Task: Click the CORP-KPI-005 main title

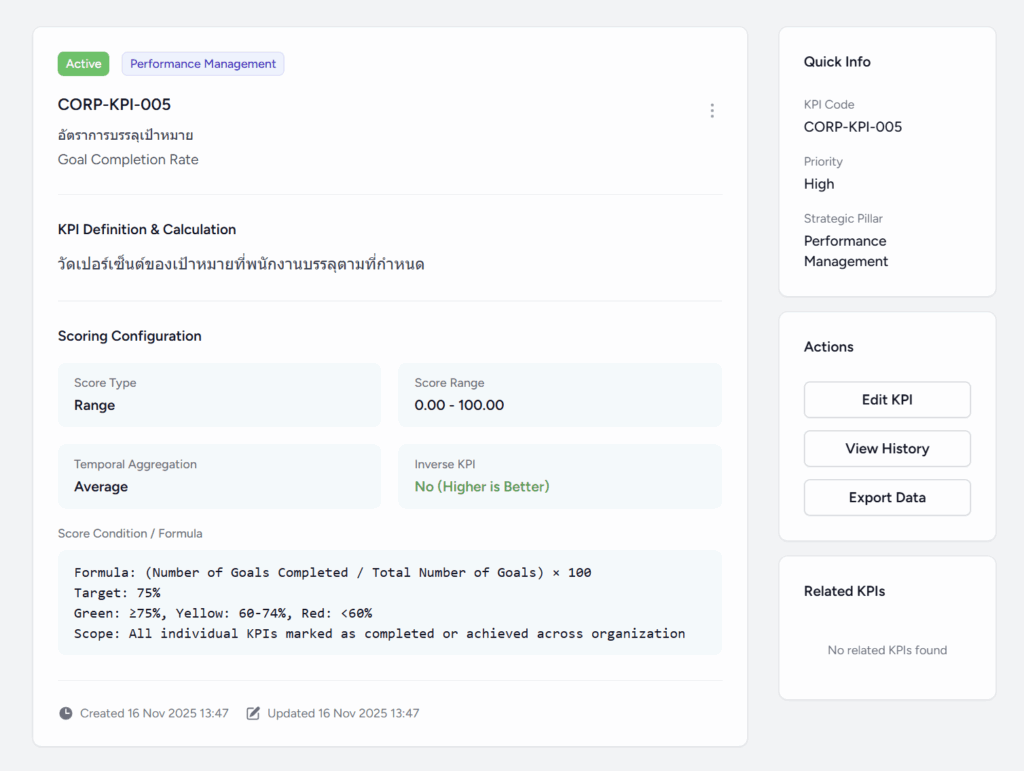Action: [114, 105]
